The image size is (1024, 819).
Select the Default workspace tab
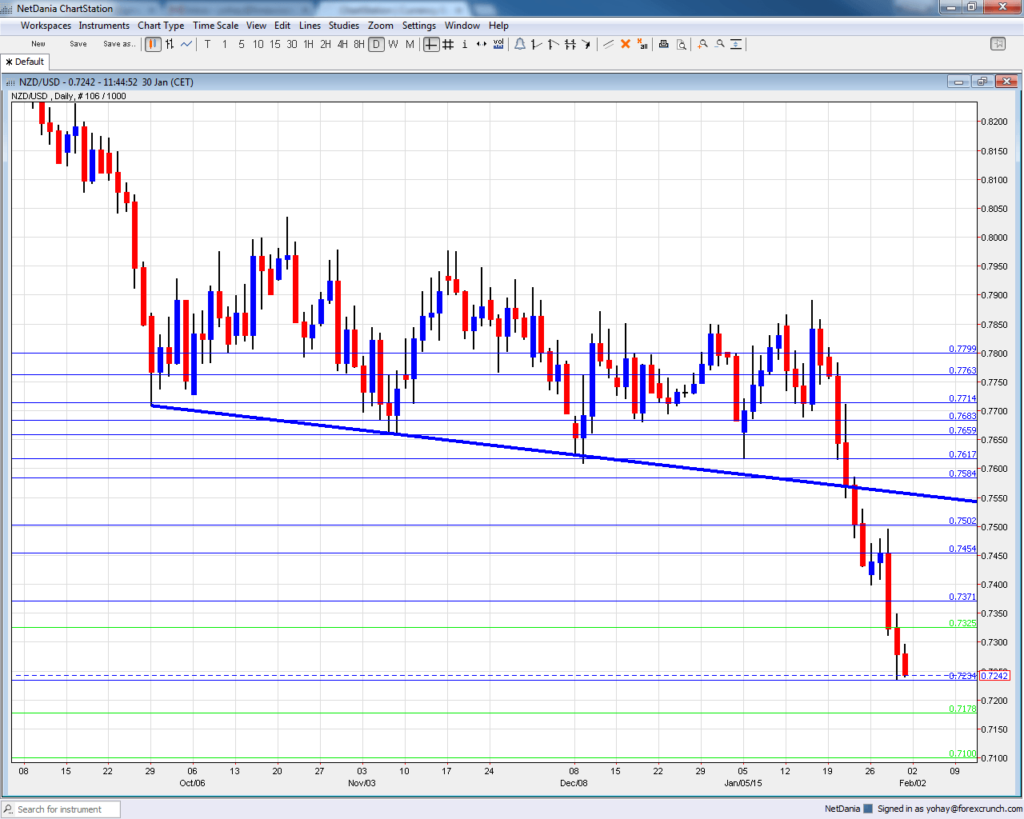point(26,61)
